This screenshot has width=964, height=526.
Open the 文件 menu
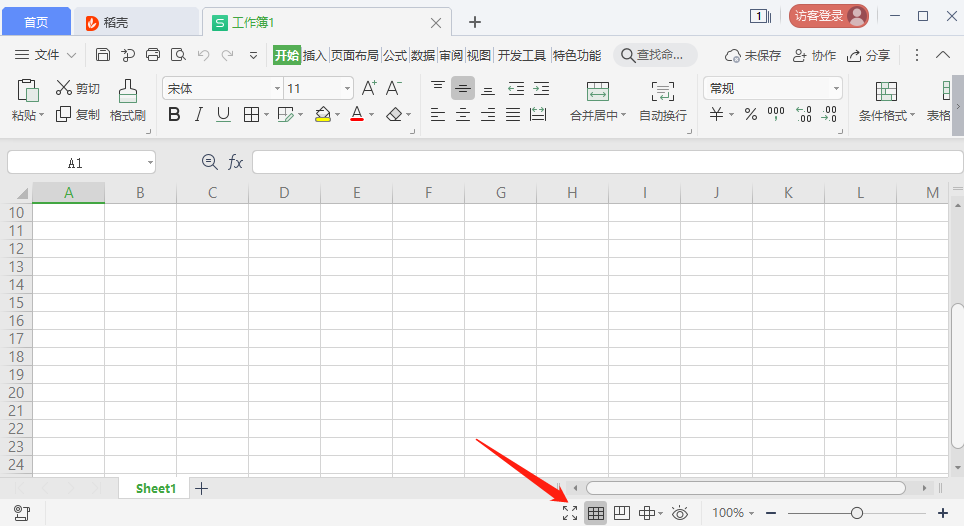tap(45, 55)
